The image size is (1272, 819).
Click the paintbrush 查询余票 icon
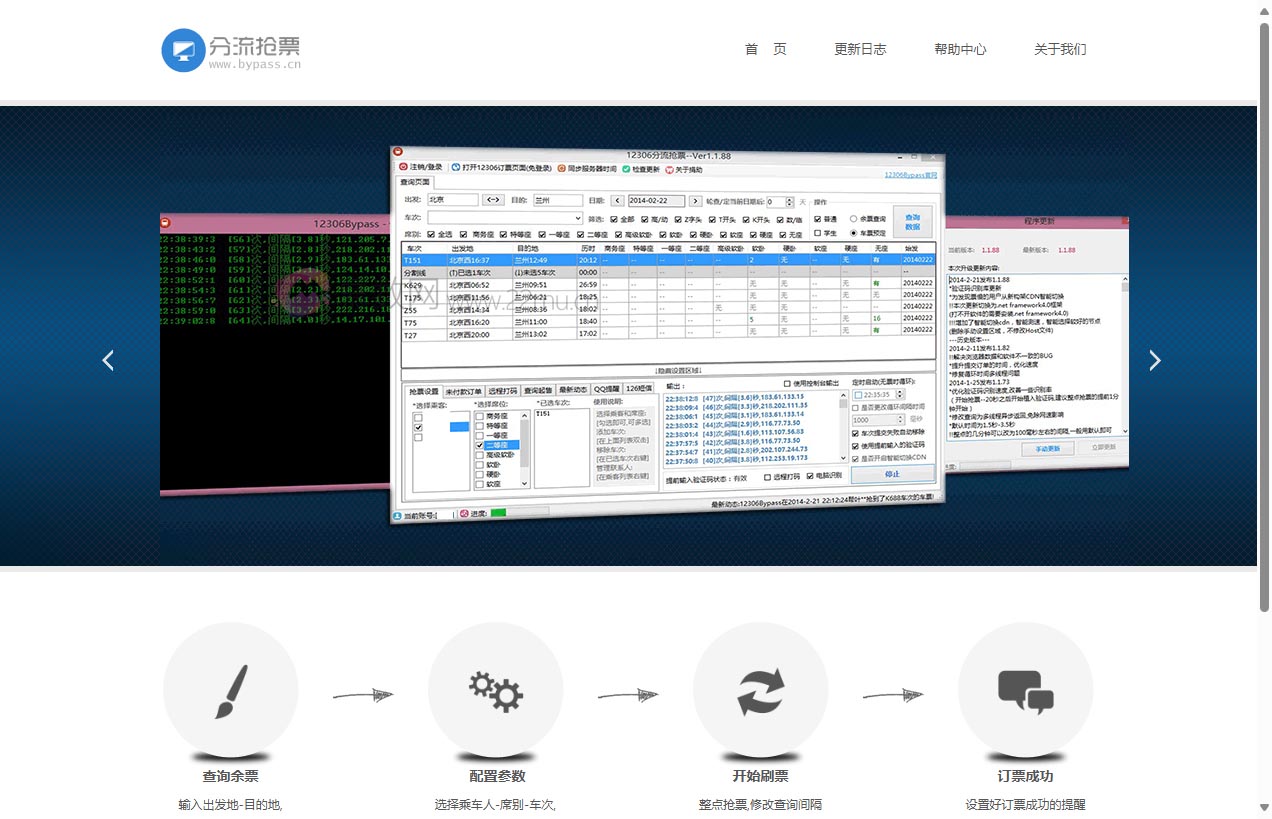(231, 690)
